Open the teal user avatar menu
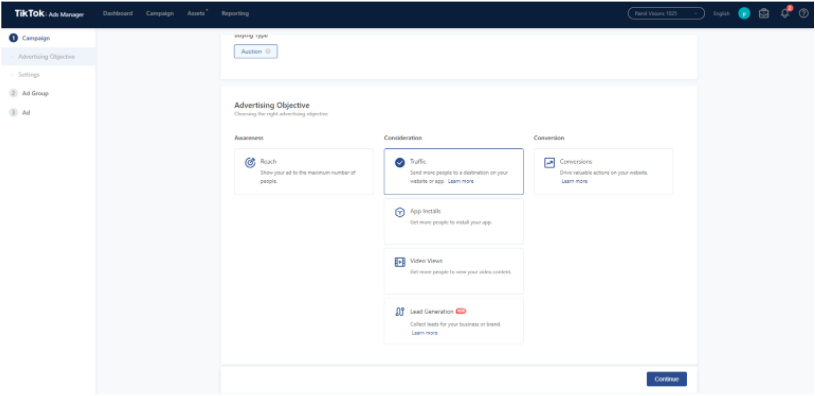 pos(744,14)
